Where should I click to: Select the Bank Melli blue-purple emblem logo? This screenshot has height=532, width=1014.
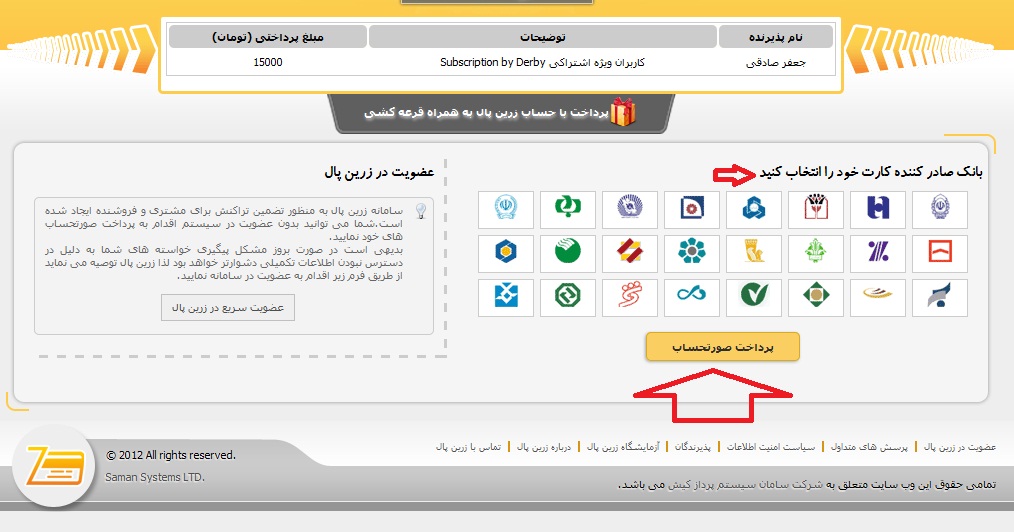point(940,209)
